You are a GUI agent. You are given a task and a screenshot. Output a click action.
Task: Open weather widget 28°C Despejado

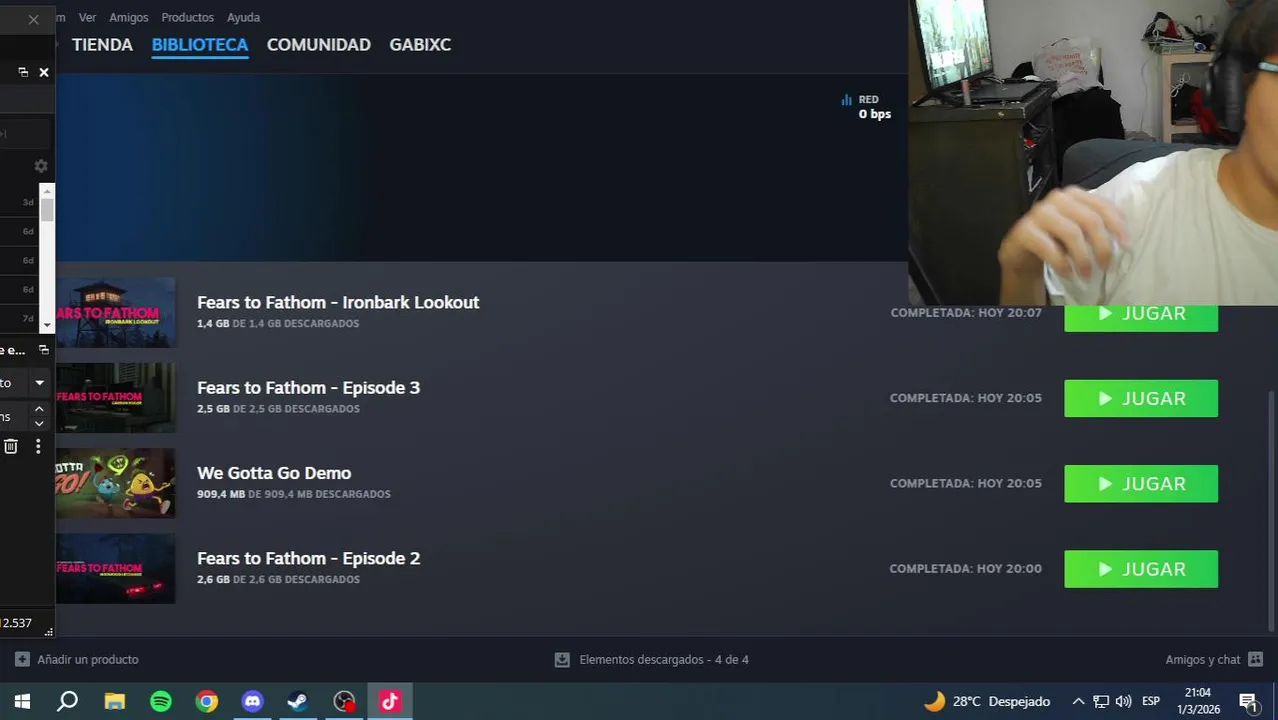click(x=987, y=701)
